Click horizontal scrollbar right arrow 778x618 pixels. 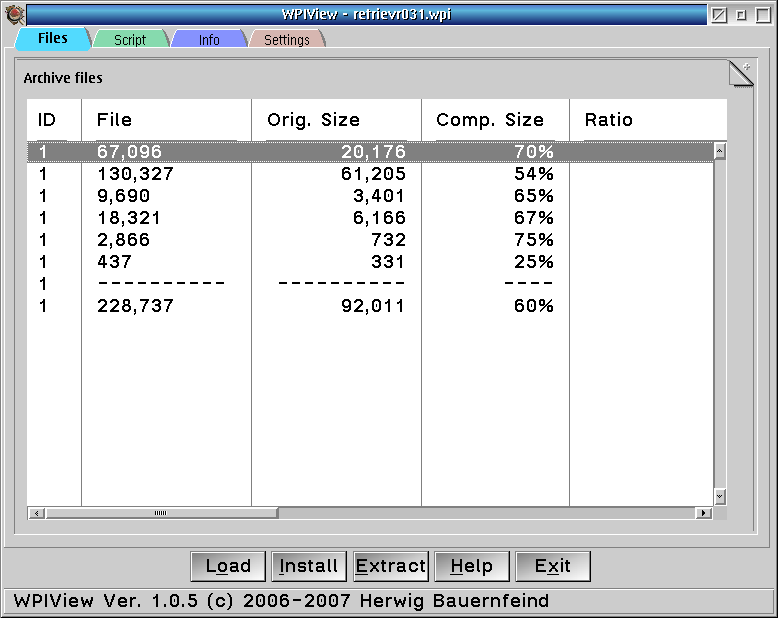point(704,513)
